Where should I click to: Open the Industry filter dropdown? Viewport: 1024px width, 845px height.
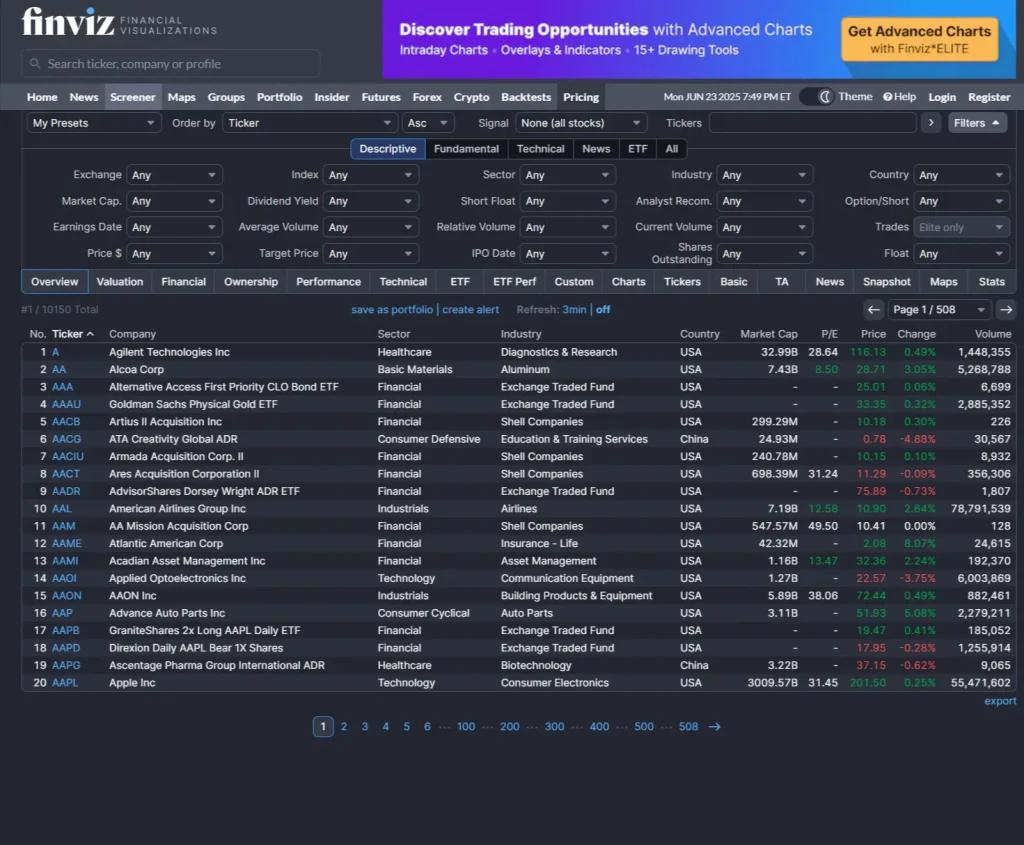coord(764,175)
